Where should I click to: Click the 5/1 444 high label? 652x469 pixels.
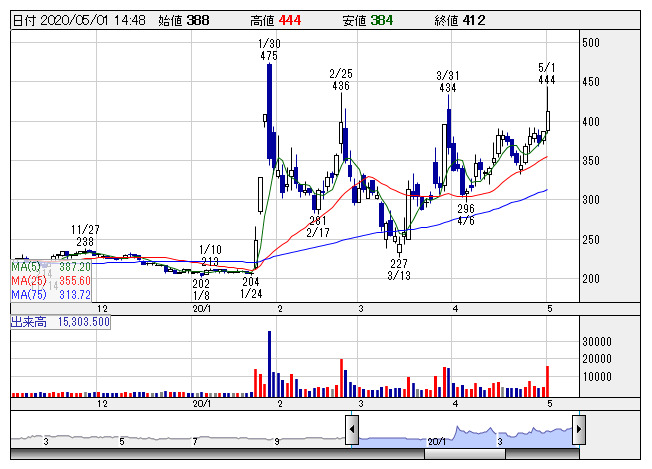[546, 73]
